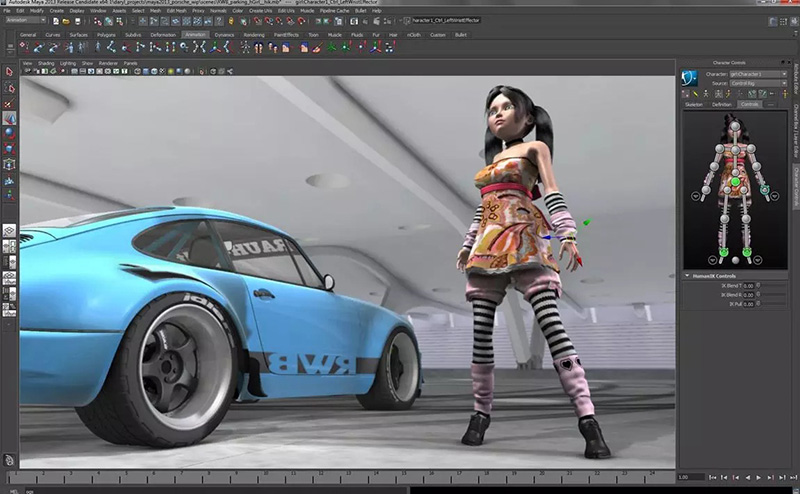800x494 pixels.
Task: Open the Skeleton tab in Character Controls
Action: click(694, 105)
